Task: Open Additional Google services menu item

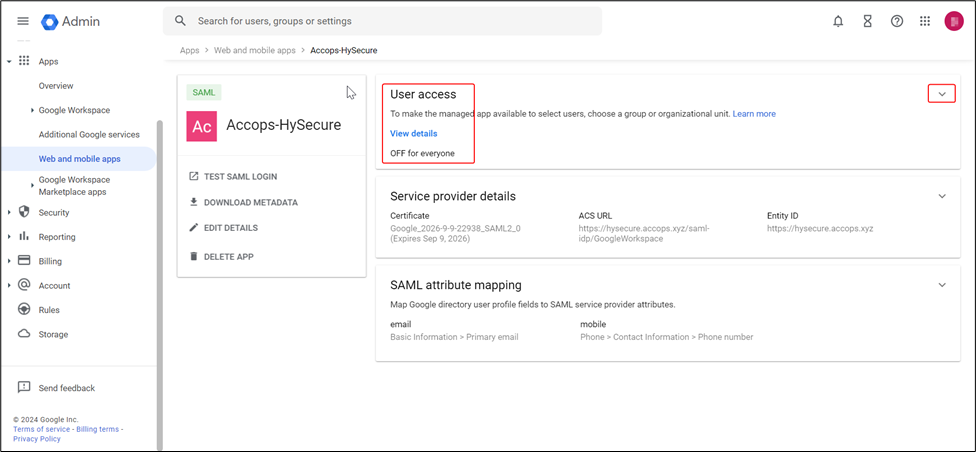Action: point(89,134)
